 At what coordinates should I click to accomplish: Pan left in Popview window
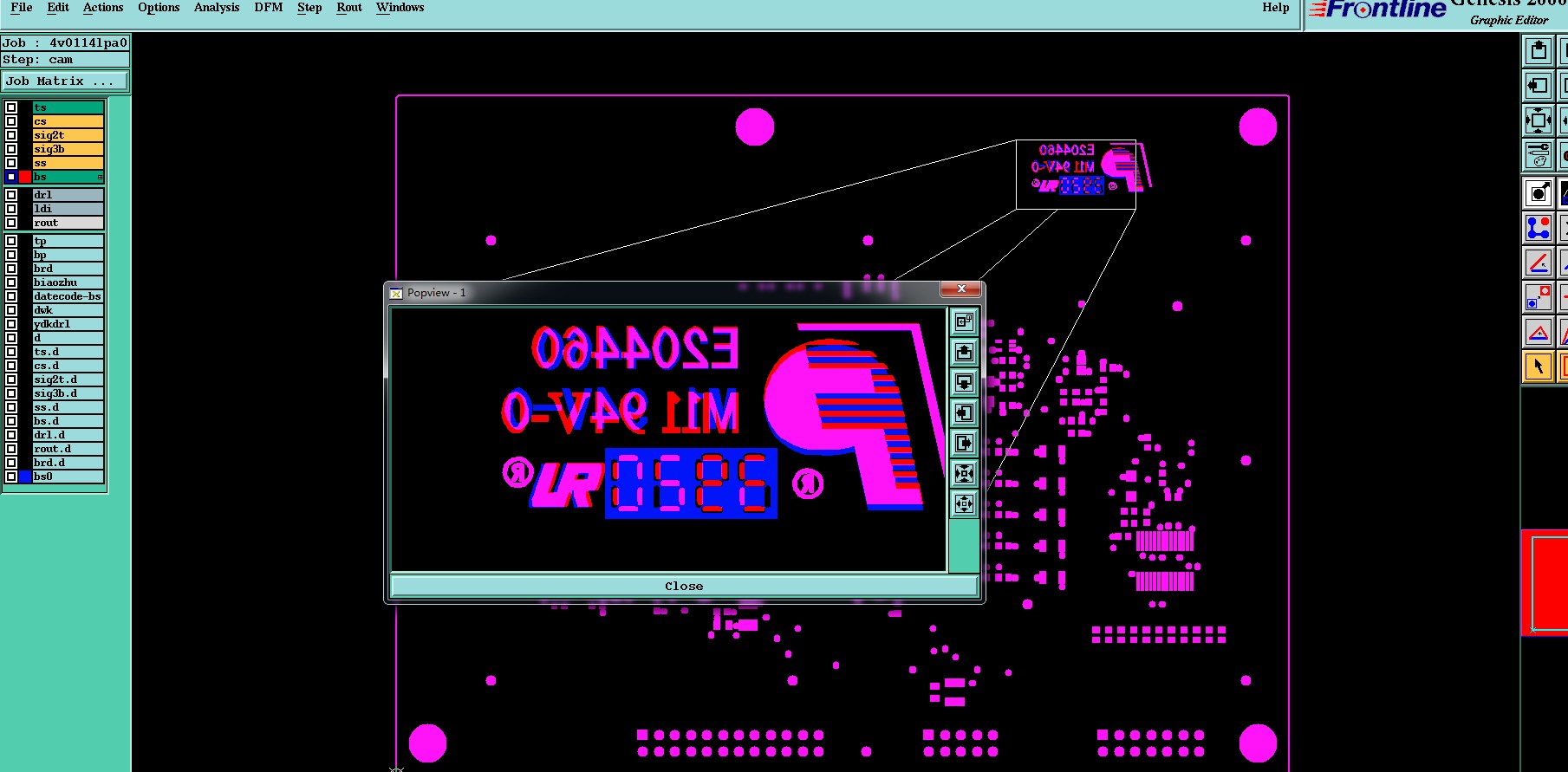[964, 413]
